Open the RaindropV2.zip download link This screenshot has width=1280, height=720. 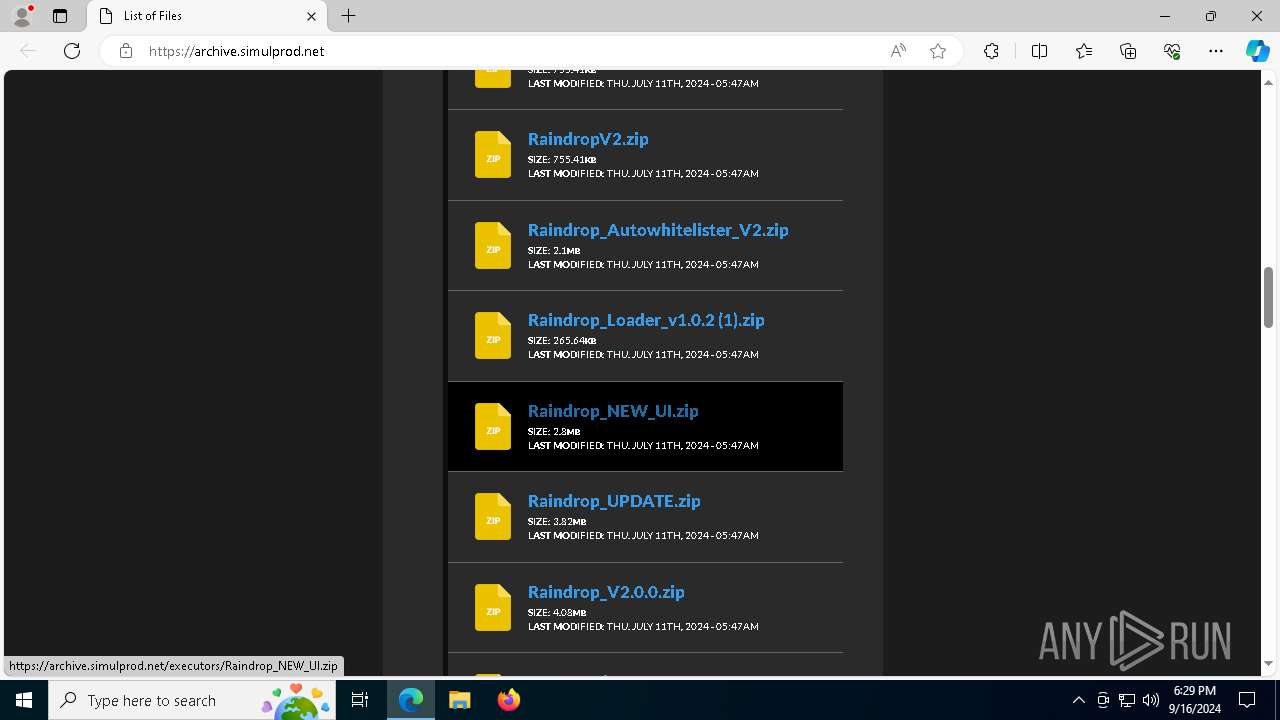point(588,139)
